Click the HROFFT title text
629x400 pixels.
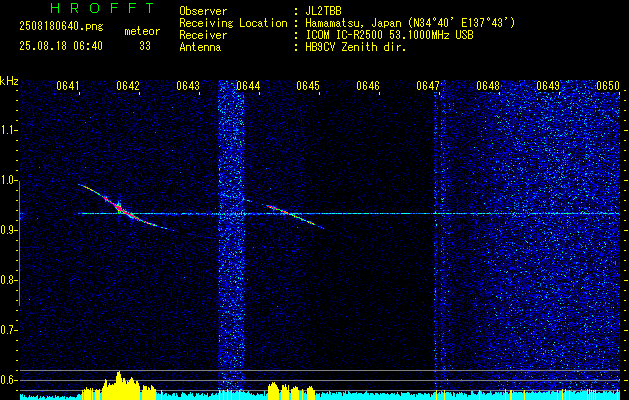pos(102,8)
